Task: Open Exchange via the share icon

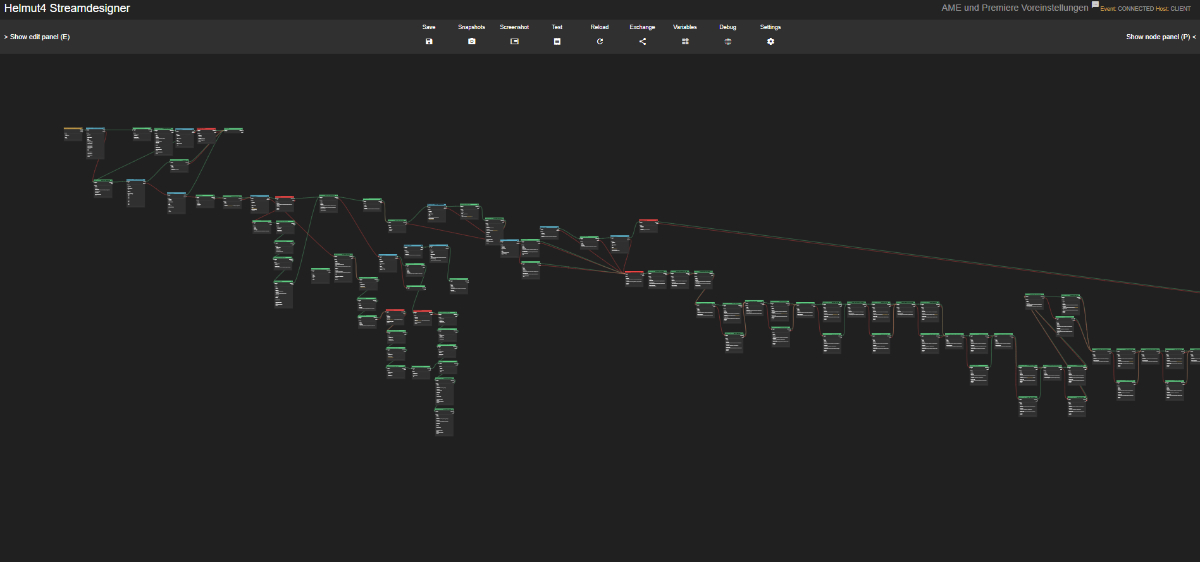Action: click(643, 42)
